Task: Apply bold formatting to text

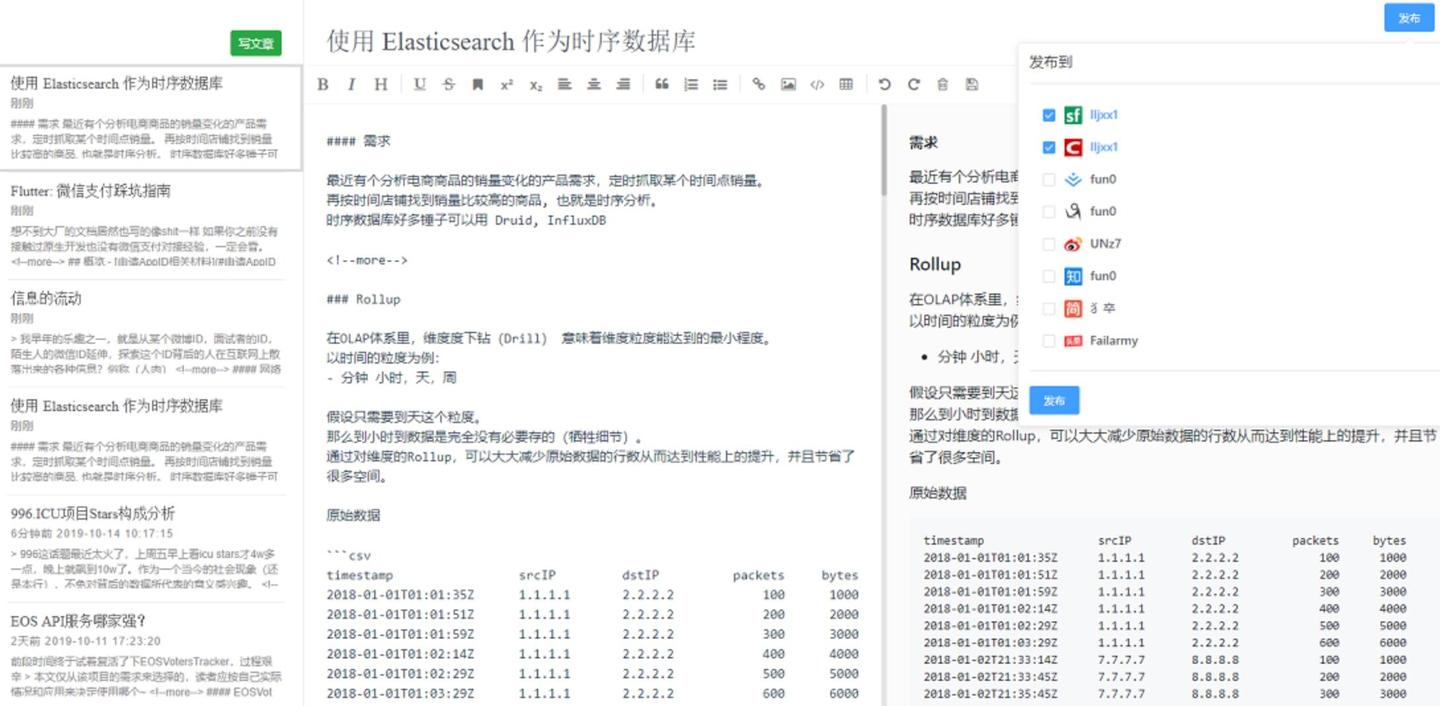Action: tap(322, 84)
